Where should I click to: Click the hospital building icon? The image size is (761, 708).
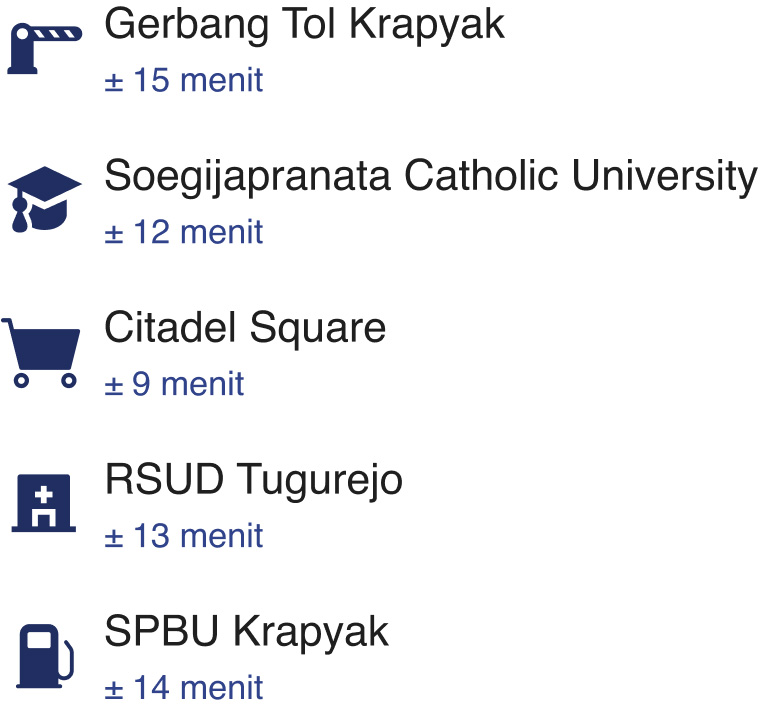point(44,503)
